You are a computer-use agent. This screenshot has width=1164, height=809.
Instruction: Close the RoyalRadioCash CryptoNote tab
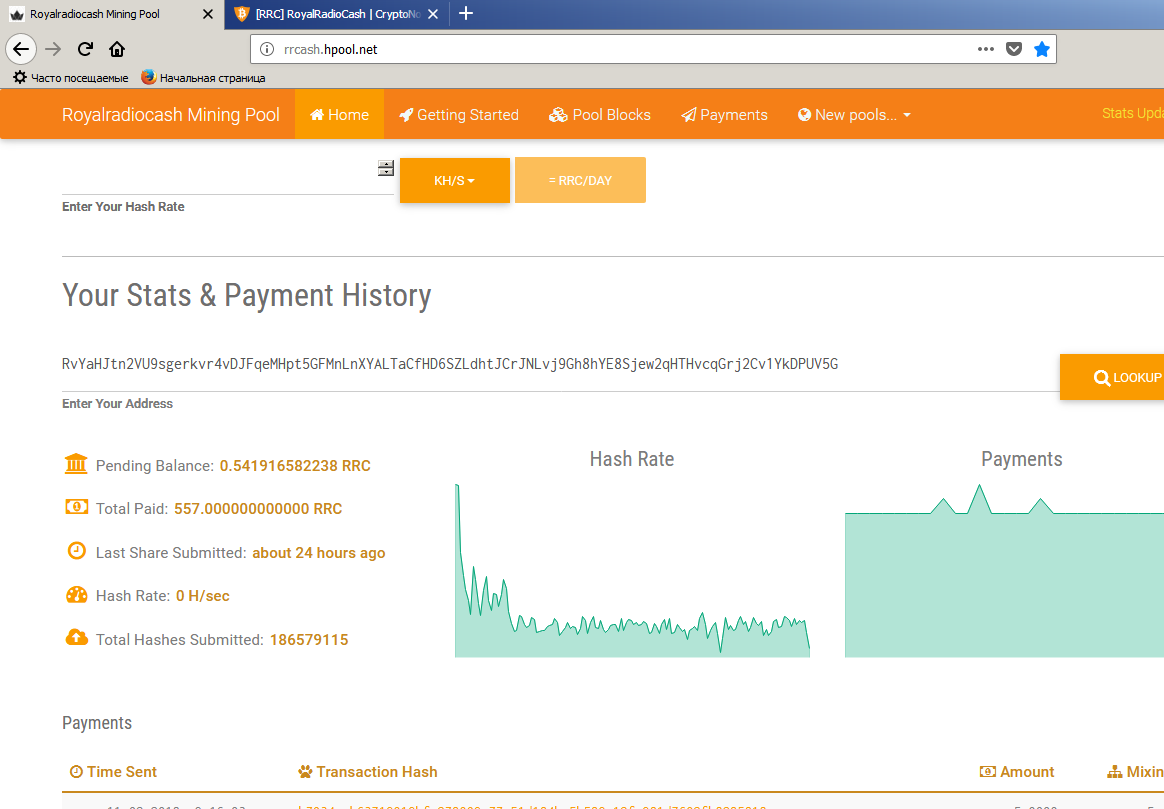(433, 14)
